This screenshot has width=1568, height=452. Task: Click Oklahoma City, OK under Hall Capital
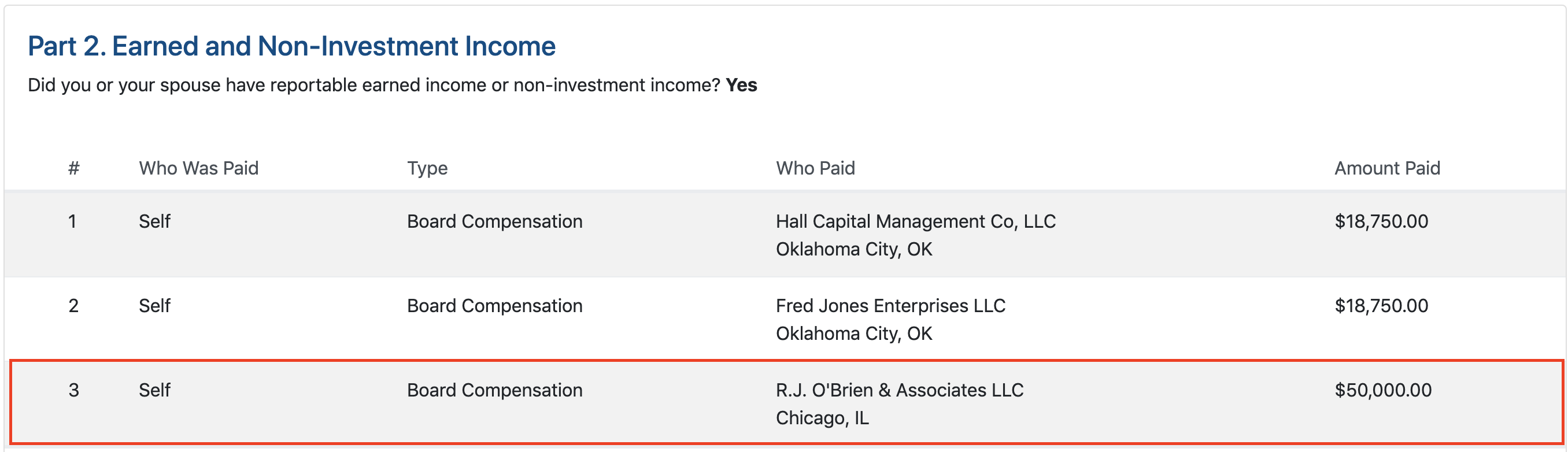coord(853,250)
